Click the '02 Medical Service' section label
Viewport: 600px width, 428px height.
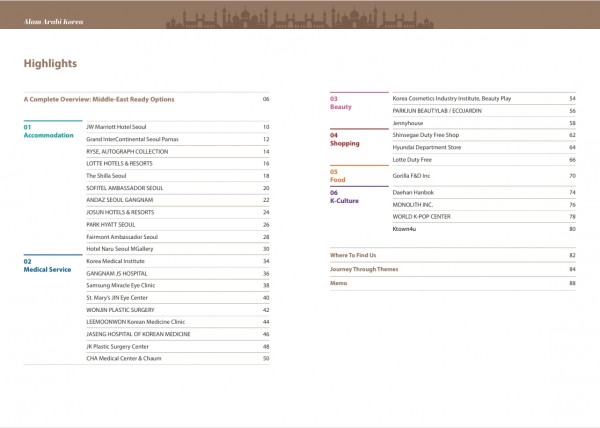47,265
